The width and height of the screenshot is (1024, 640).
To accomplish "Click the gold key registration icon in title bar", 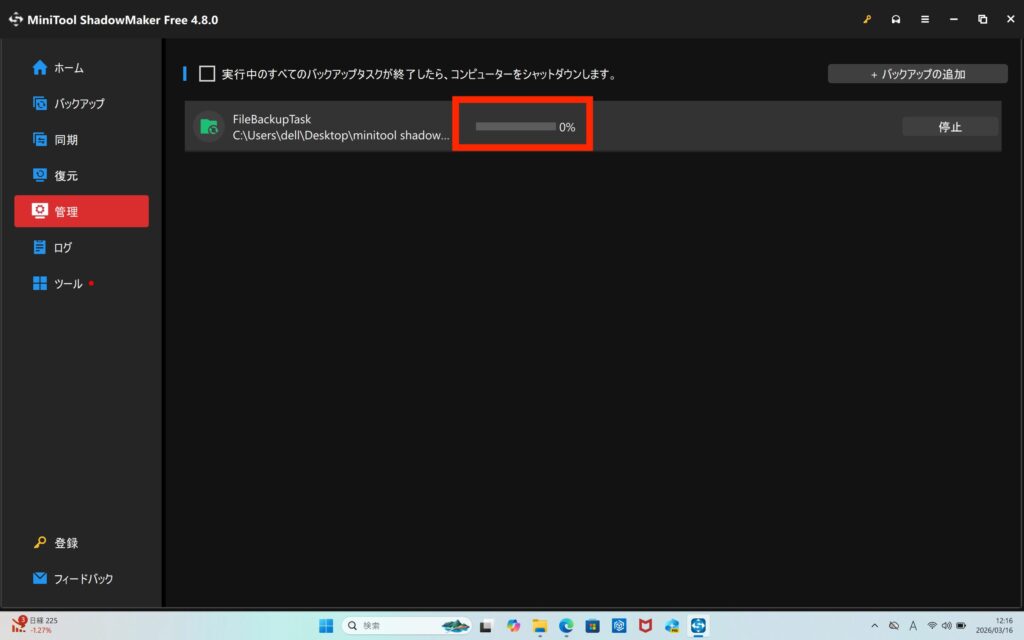I will (867, 19).
